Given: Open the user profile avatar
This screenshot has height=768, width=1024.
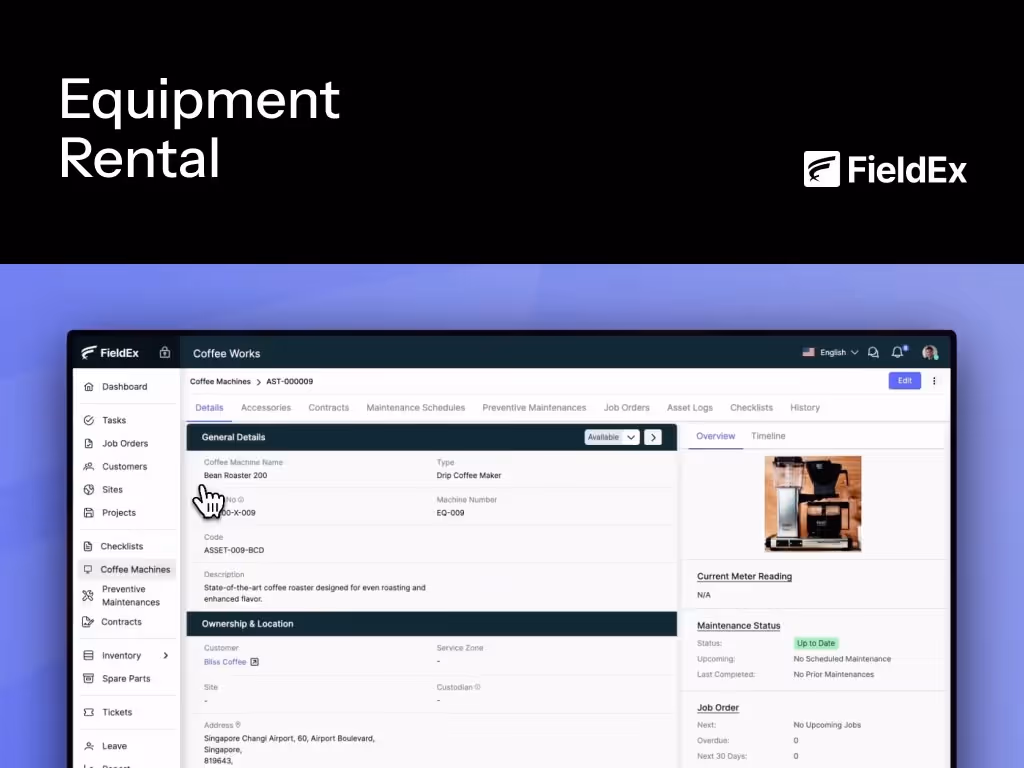Looking at the screenshot, I should pyautogui.click(x=930, y=353).
